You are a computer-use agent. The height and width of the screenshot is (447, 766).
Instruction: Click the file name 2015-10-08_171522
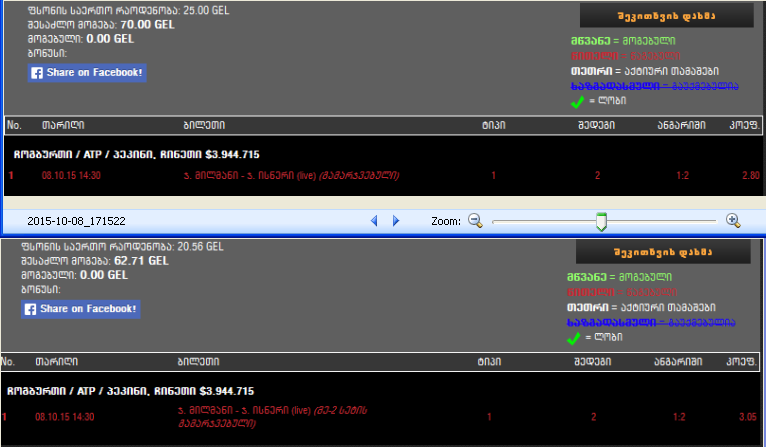pyautogui.click(x=76, y=221)
